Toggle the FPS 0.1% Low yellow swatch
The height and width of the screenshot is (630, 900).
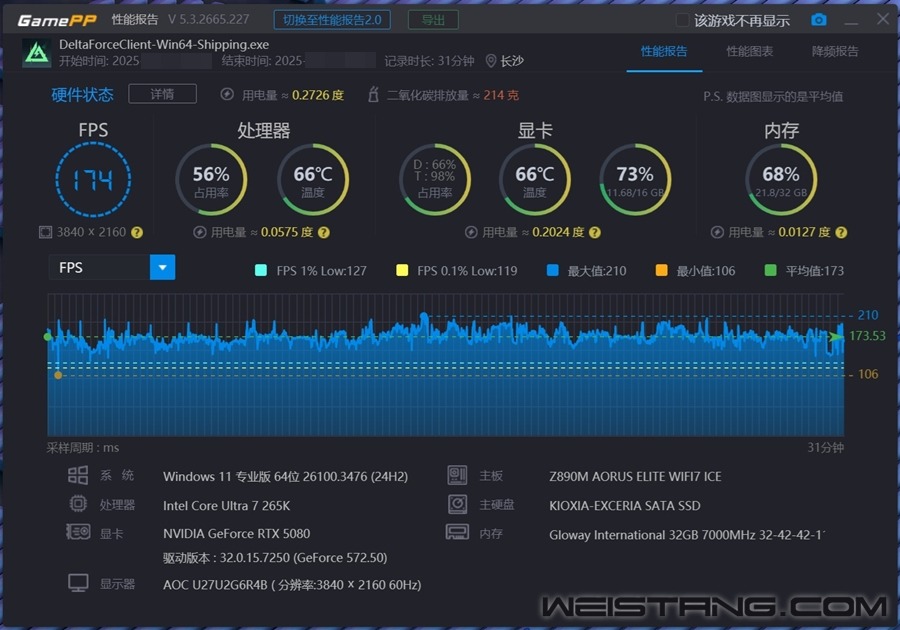(x=402, y=270)
